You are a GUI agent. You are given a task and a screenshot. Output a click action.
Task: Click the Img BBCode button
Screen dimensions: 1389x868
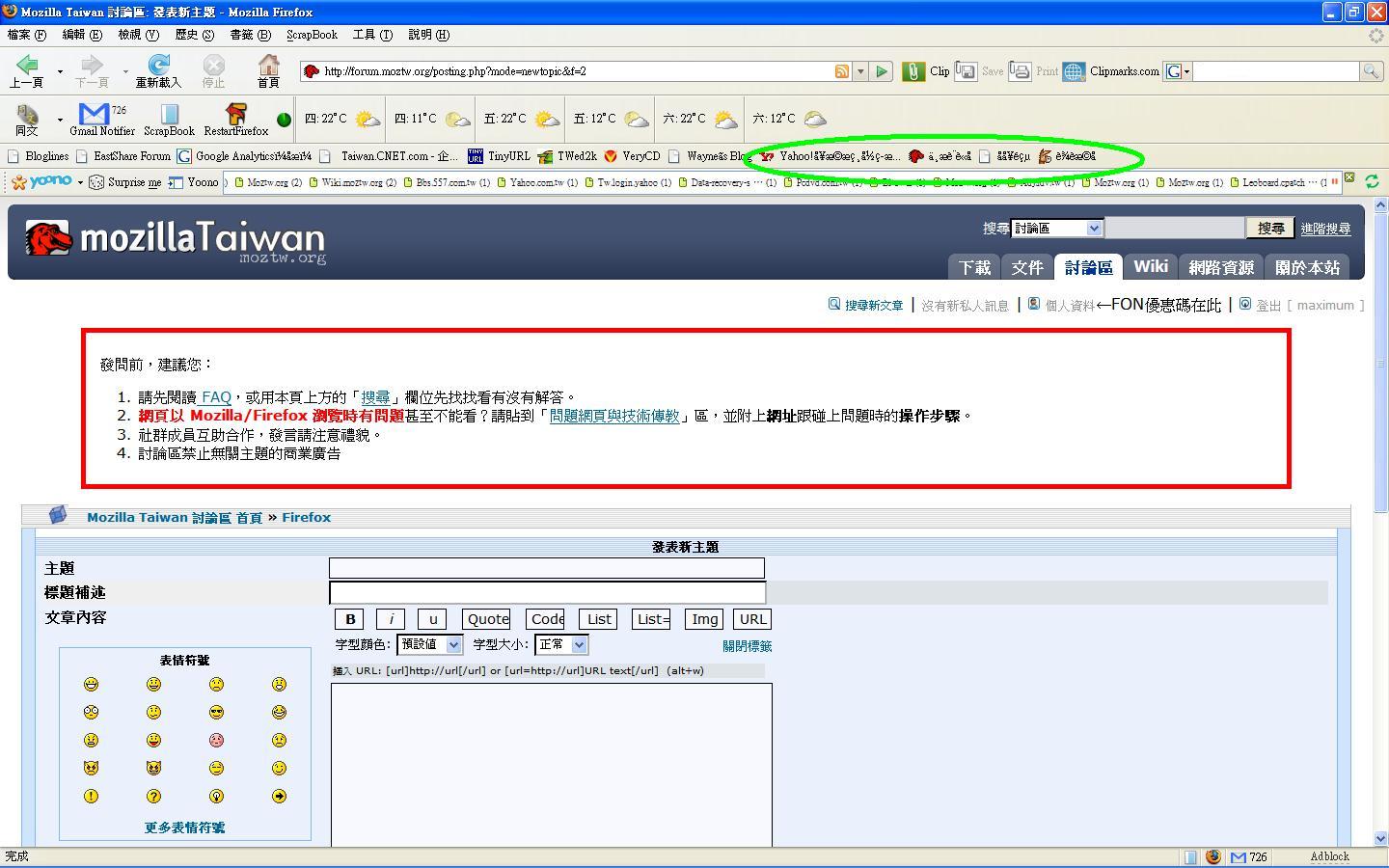tap(704, 619)
